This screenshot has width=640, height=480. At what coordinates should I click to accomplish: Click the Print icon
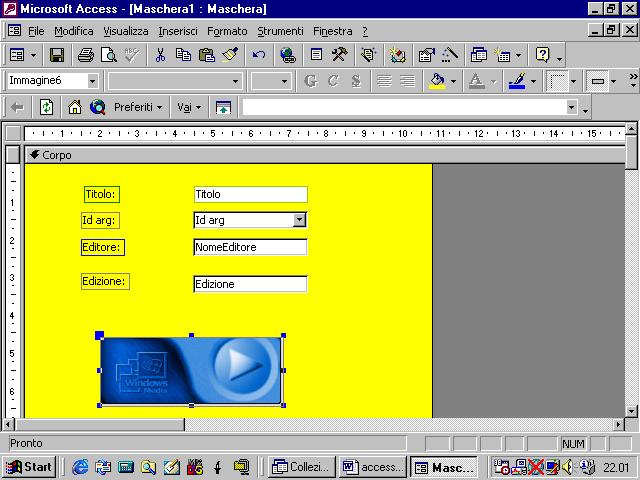[86, 55]
